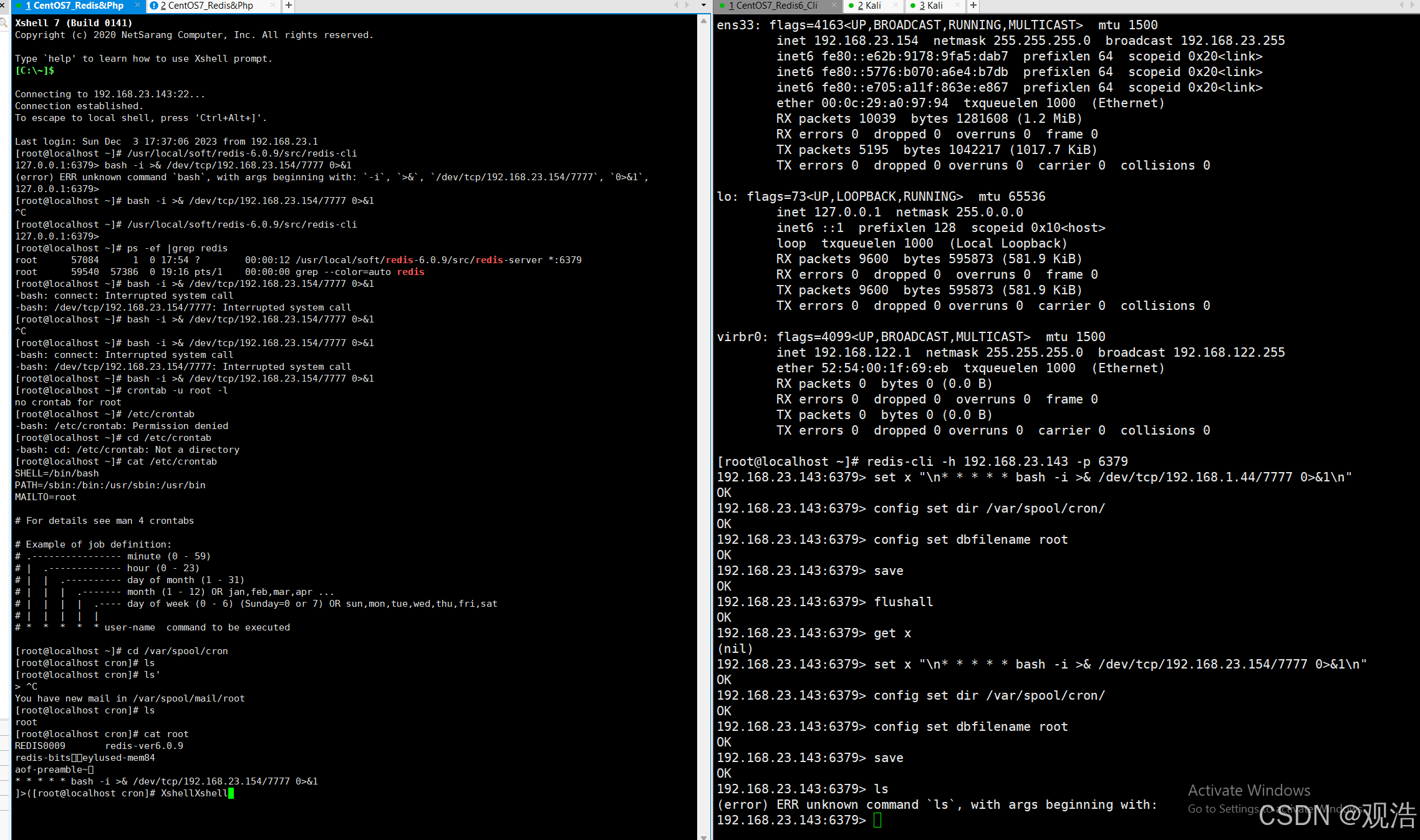Viewport: 1420px width, 840px height.
Task: Close the CentOS7_Redis6_Cli tab
Action: 834,6
